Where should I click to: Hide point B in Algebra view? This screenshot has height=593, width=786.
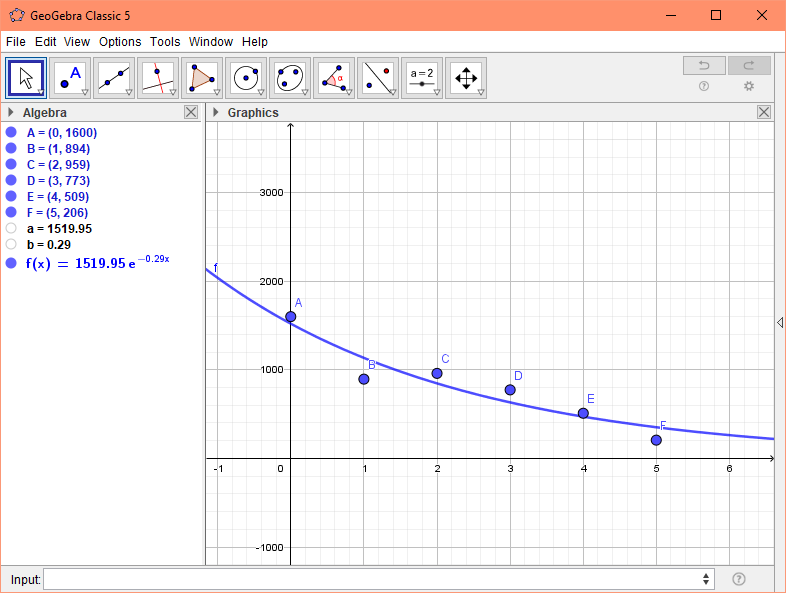[x=11, y=148]
